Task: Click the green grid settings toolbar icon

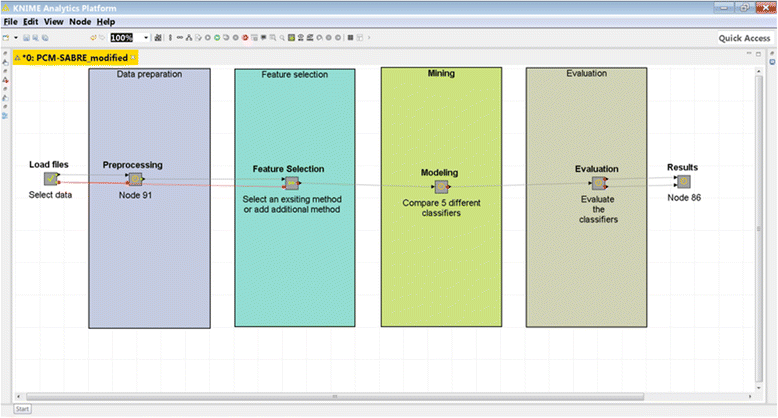Action: click(291, 38)
